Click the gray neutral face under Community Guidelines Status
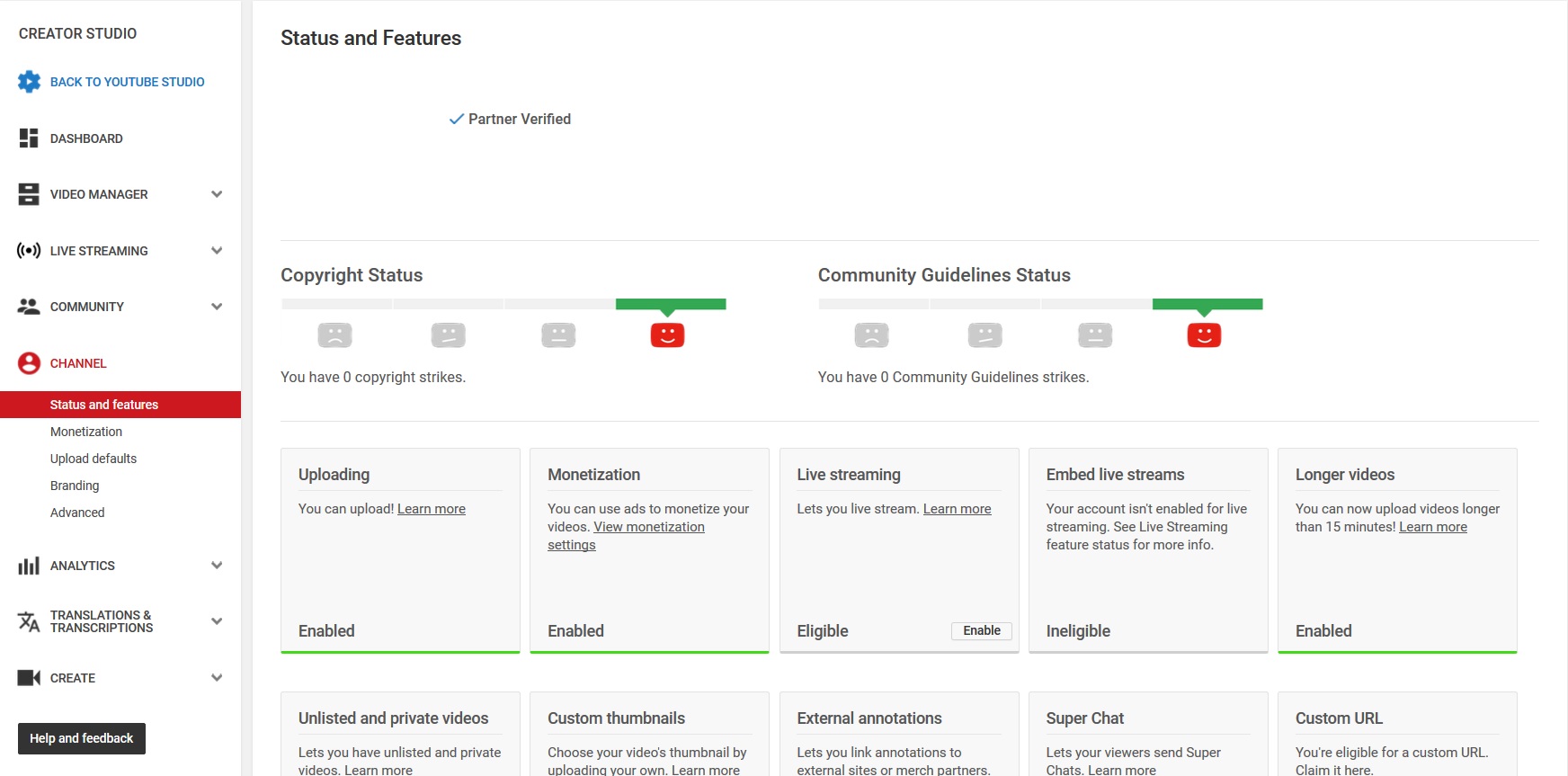The image size is (1568, 776). (x=1095, y=335)
